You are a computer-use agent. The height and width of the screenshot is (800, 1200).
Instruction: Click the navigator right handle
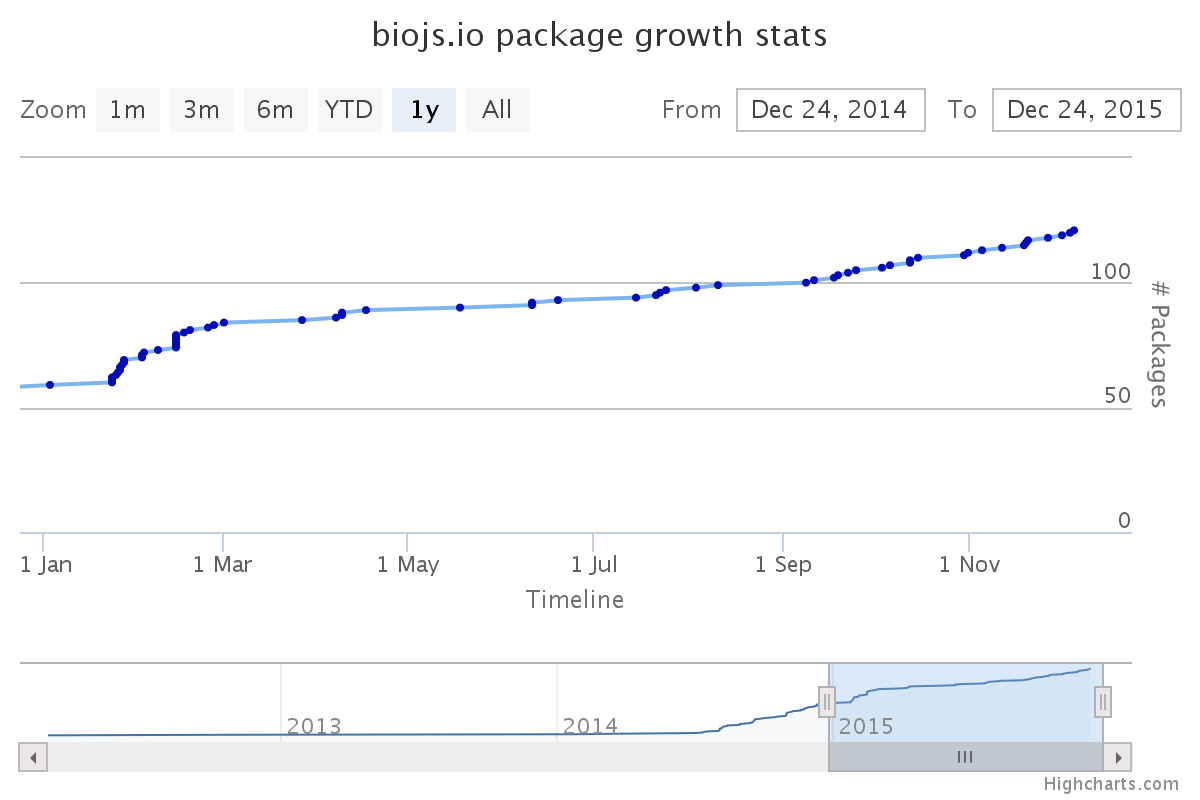(1103, 702)
